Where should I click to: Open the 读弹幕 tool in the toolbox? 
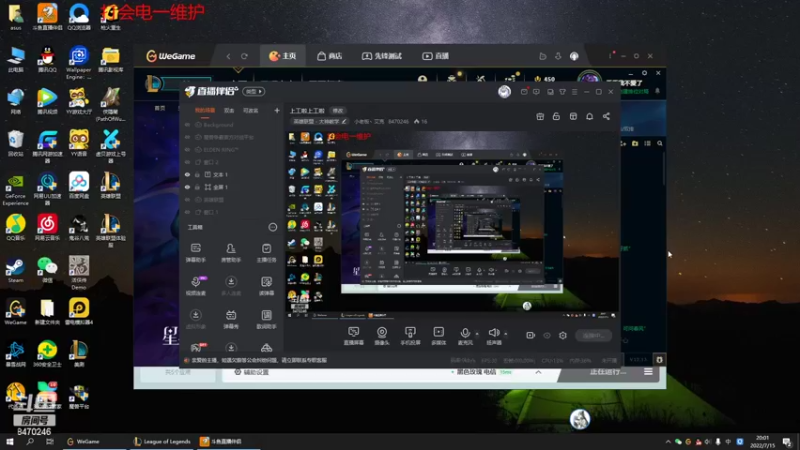point(266,286)
